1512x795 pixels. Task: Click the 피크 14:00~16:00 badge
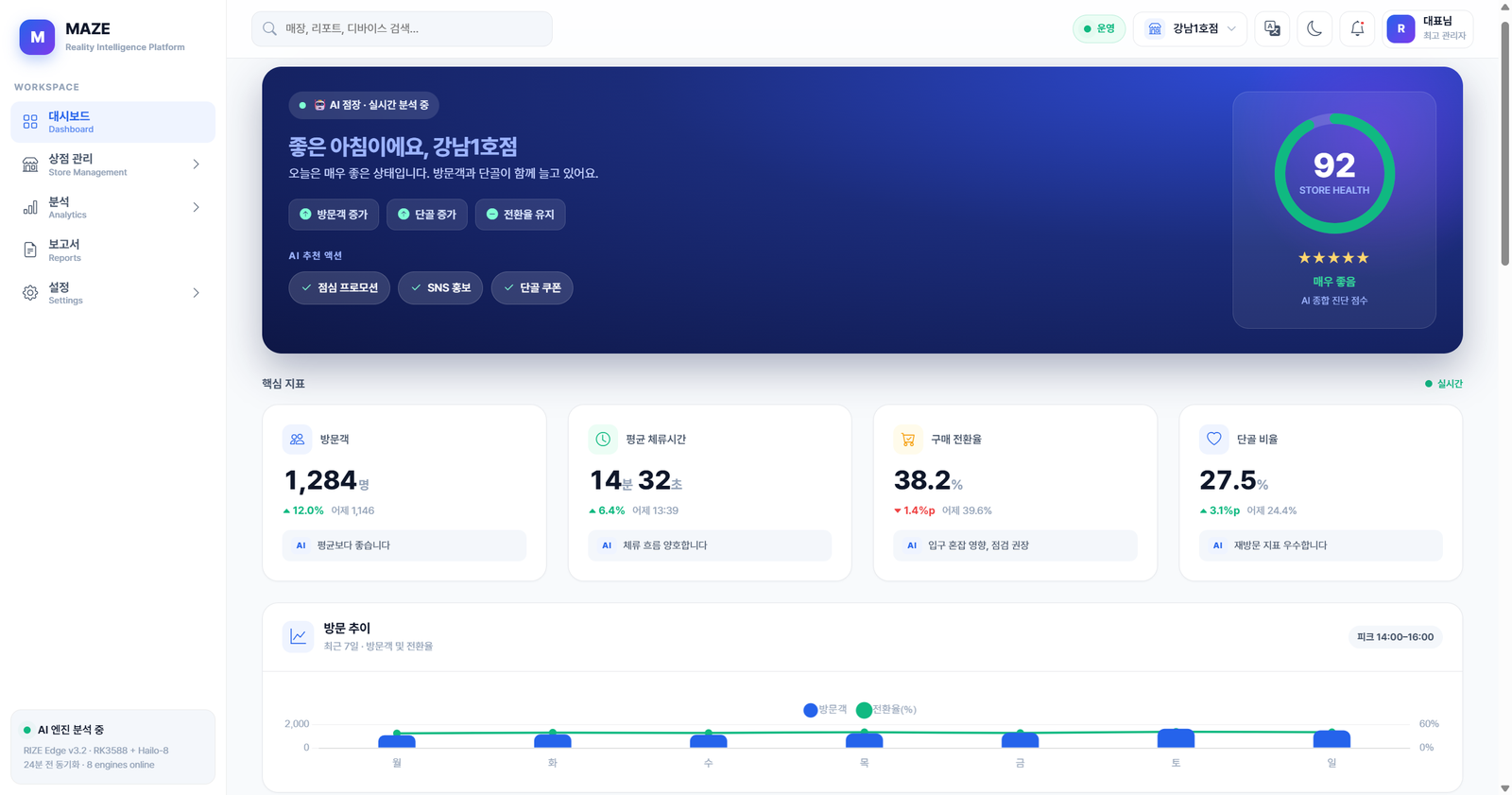[1395, 637]
